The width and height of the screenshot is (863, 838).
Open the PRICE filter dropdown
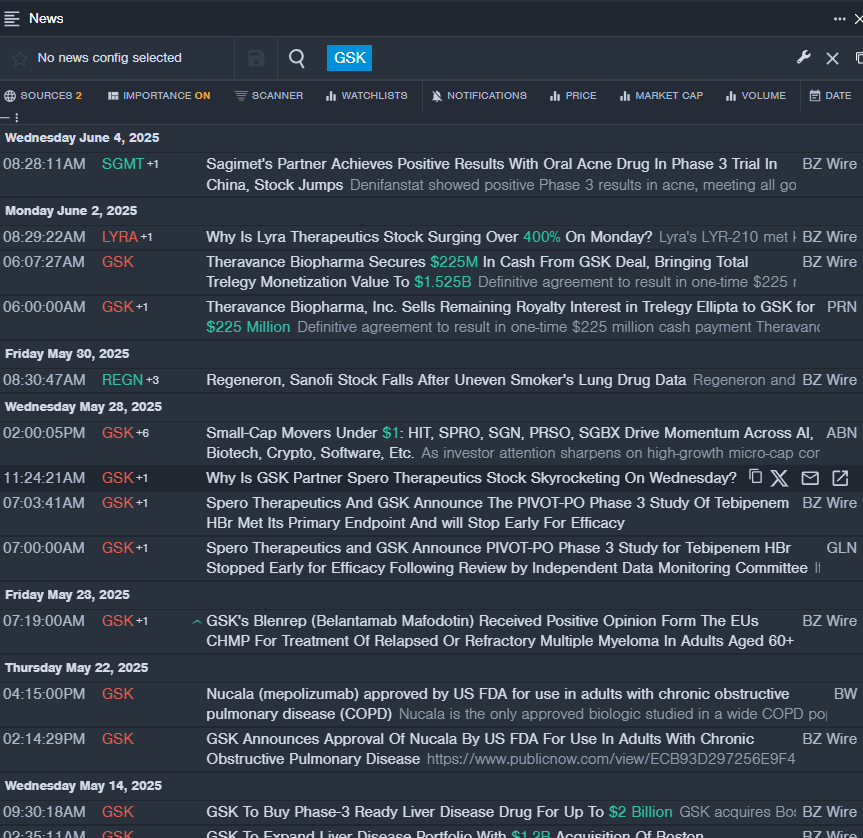573,96
